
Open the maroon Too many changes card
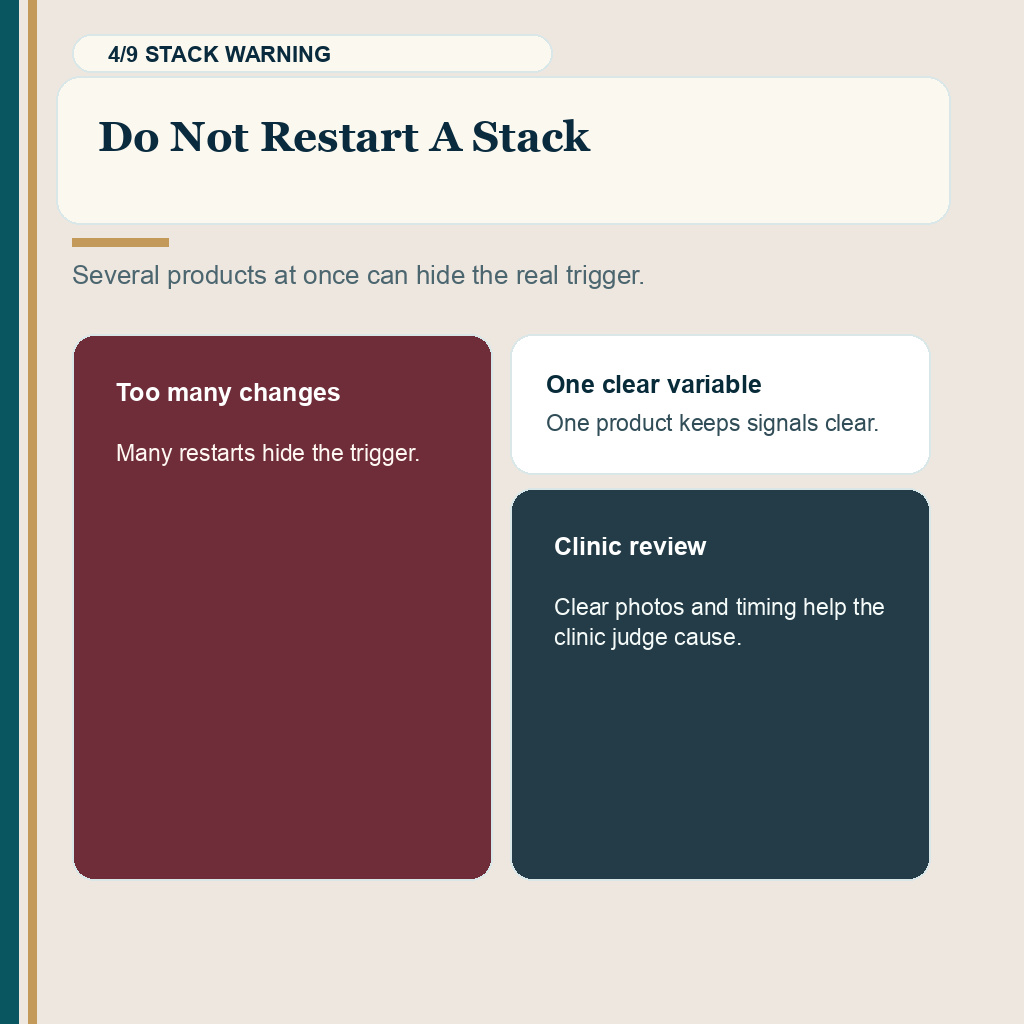coord(282,607)
